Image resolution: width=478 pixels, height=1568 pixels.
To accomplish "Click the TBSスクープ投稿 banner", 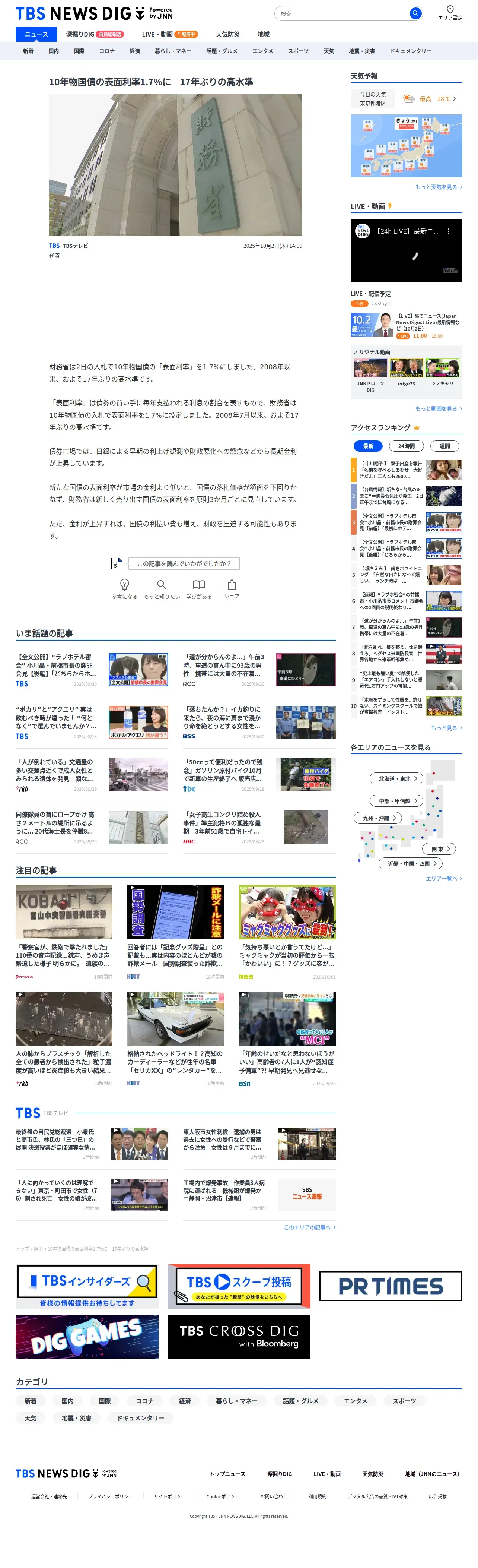I will click(x=239, y=1286).
